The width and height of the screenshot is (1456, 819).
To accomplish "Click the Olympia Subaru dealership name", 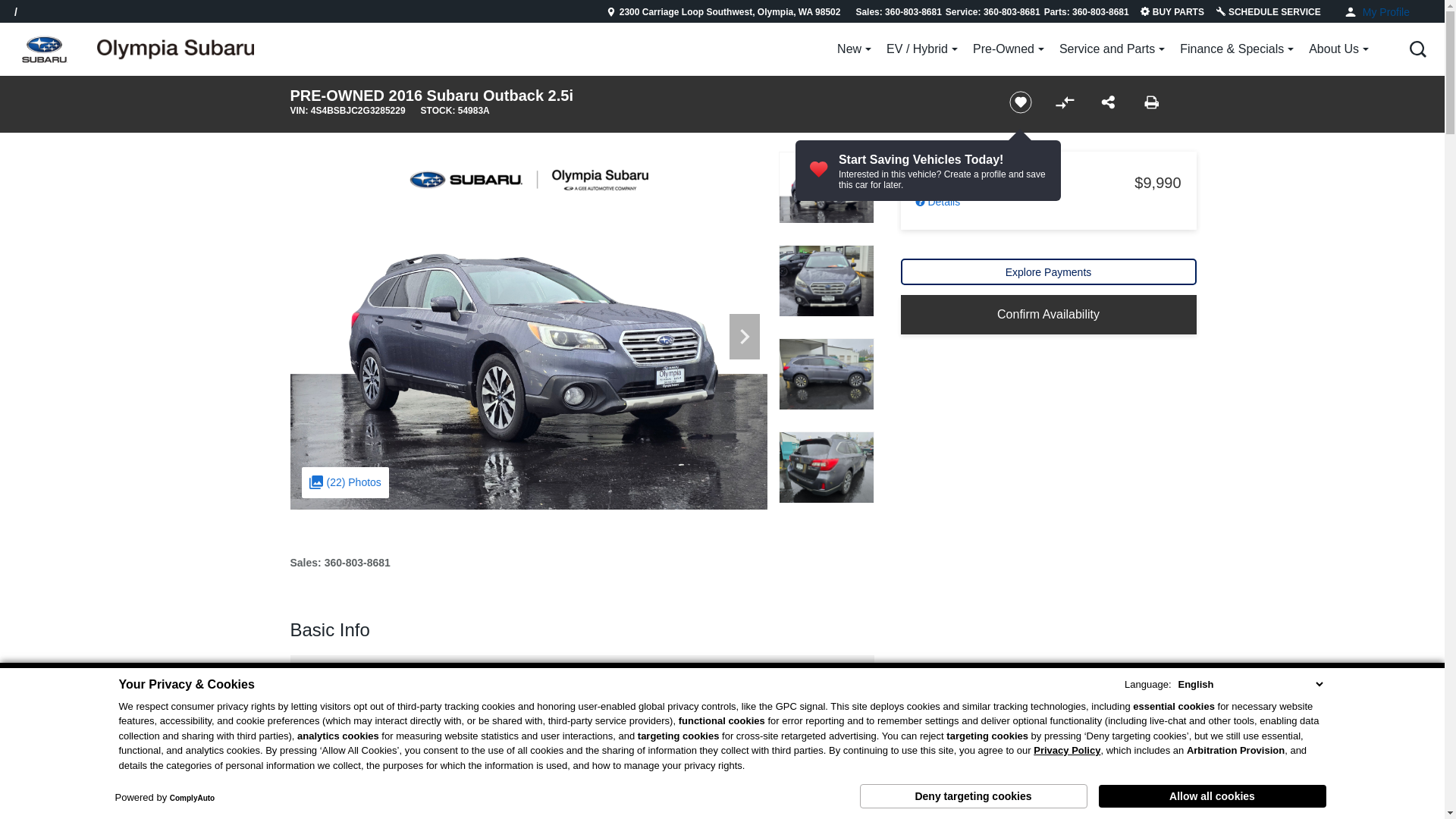I will point(175,49).
